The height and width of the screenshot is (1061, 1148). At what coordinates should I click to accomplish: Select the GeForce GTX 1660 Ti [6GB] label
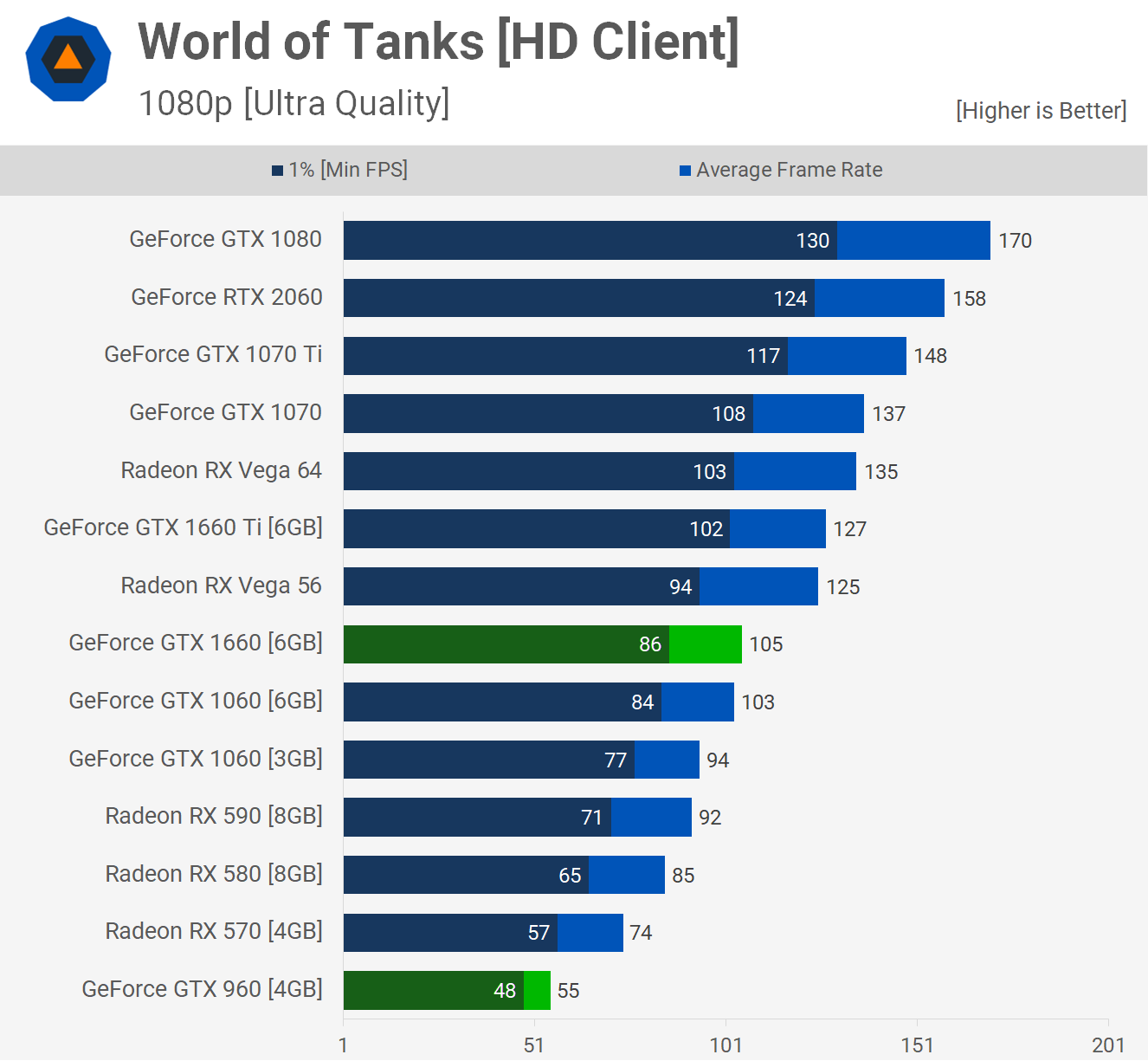[x=183, y=527]
